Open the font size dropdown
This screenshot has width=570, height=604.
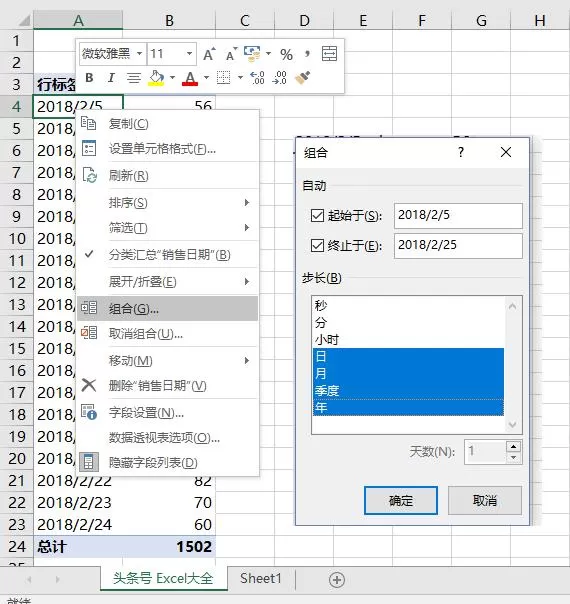[189, 54]
